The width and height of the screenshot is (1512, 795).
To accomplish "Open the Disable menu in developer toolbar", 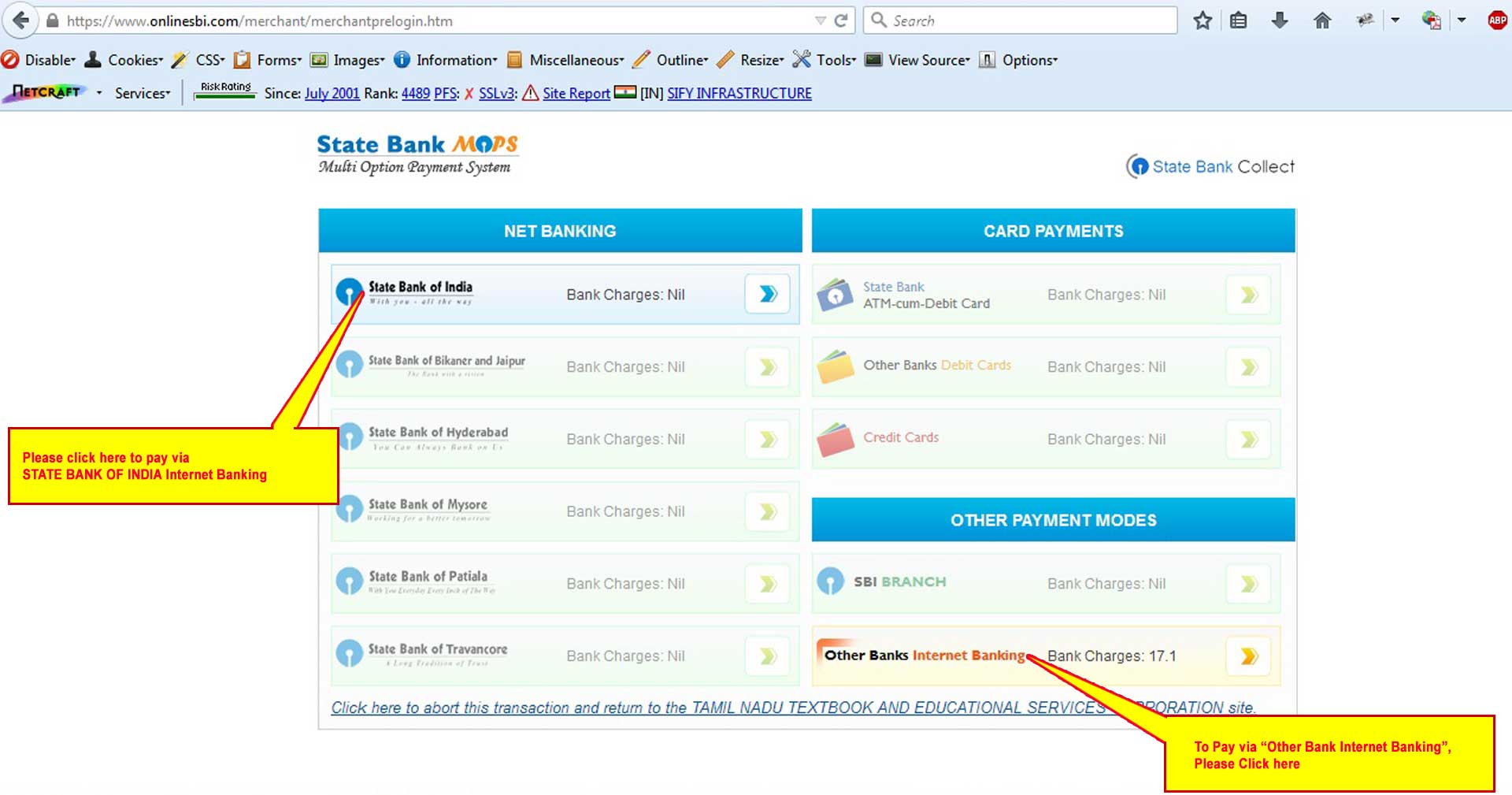I will click(x=39, y=60).
